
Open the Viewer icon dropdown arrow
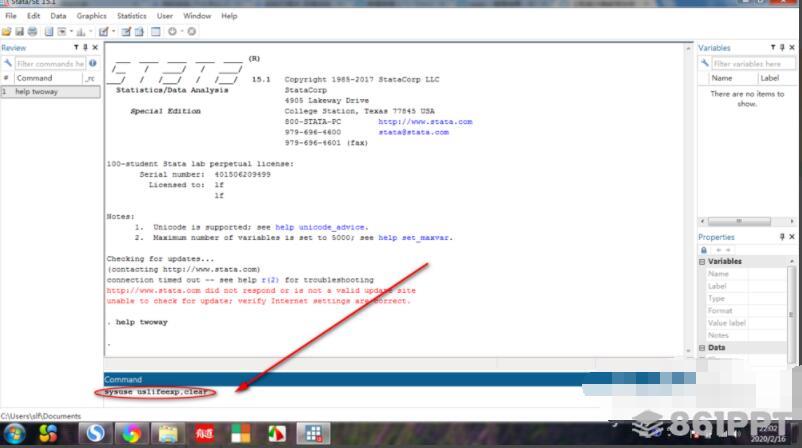[71, 31]
